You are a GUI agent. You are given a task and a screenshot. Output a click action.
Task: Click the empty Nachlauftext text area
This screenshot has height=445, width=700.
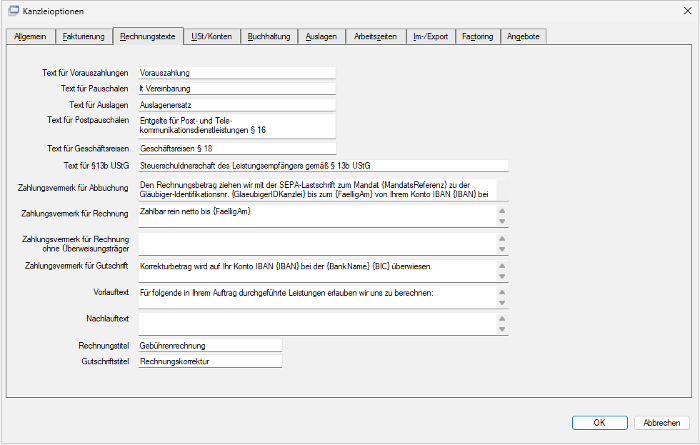pos(317,324)
